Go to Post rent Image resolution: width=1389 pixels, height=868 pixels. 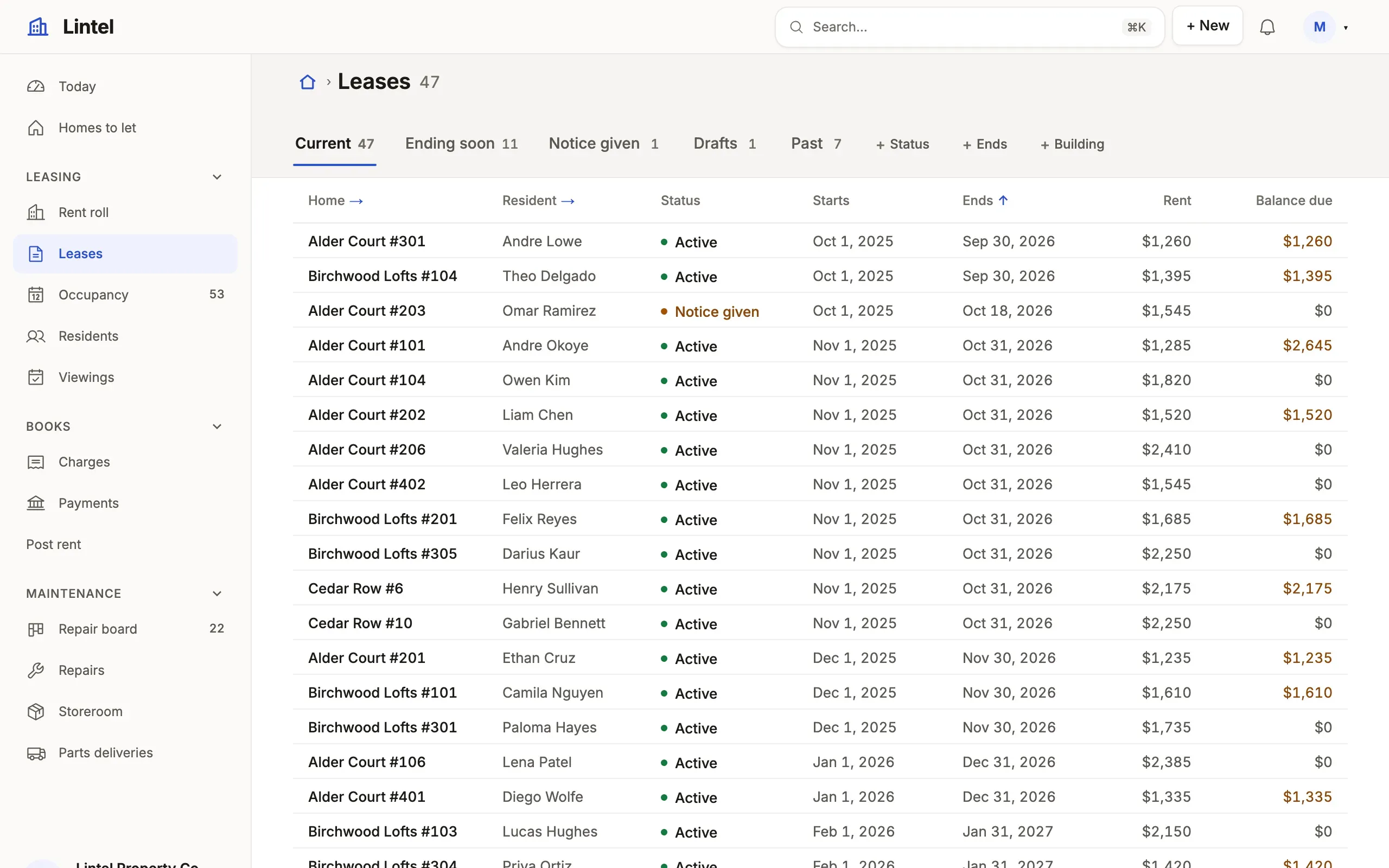(53, 545)
